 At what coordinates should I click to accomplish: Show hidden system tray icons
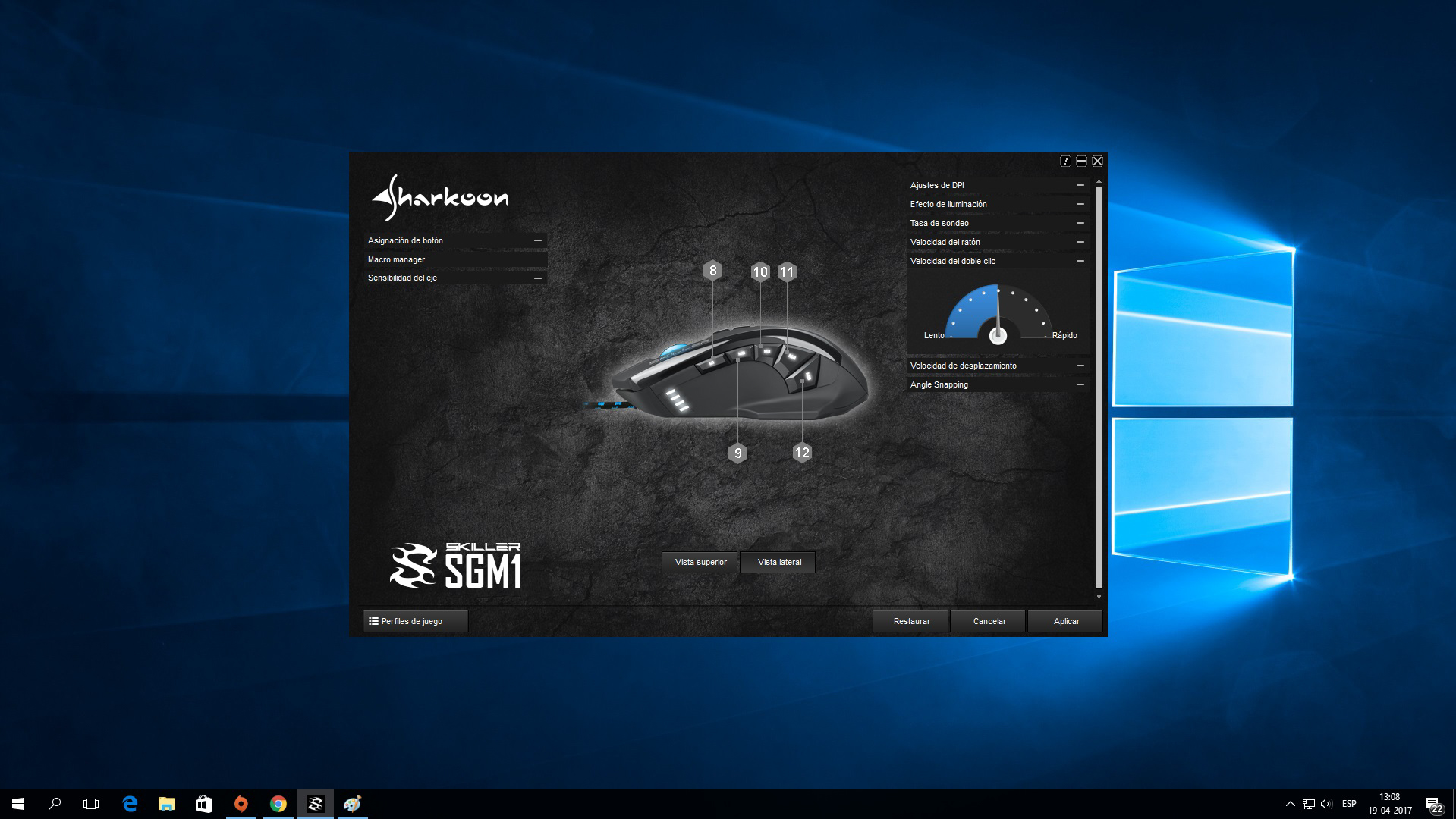1290,804
